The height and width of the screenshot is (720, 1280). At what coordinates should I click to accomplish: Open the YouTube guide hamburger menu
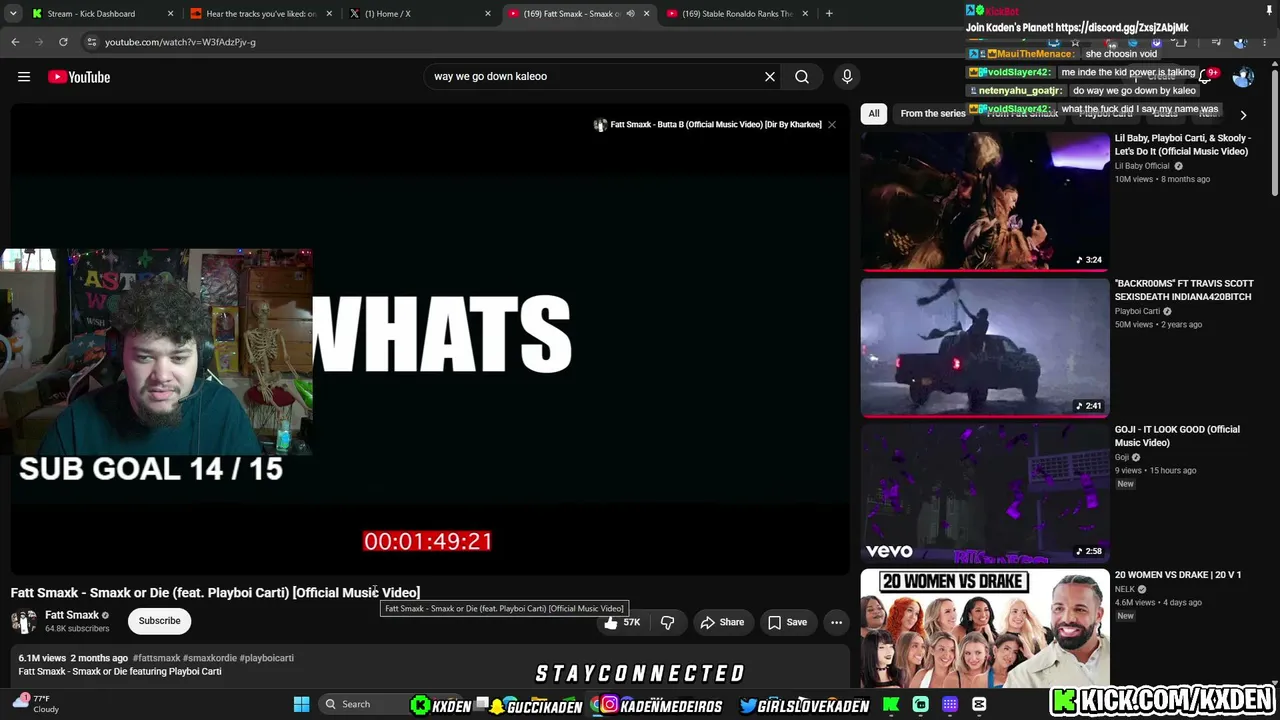coord(24,77)
